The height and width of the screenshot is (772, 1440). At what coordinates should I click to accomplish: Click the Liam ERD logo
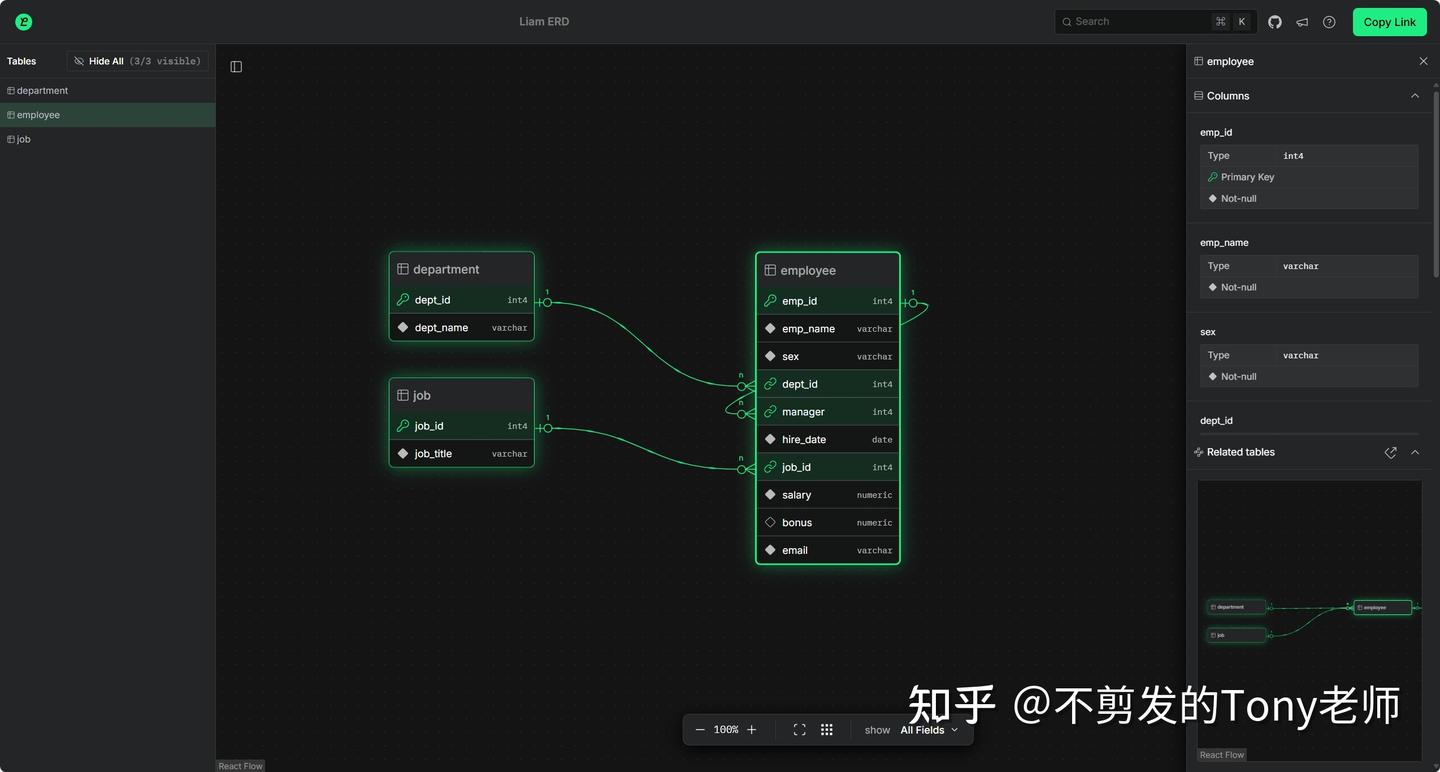click(x=22, y=21)
